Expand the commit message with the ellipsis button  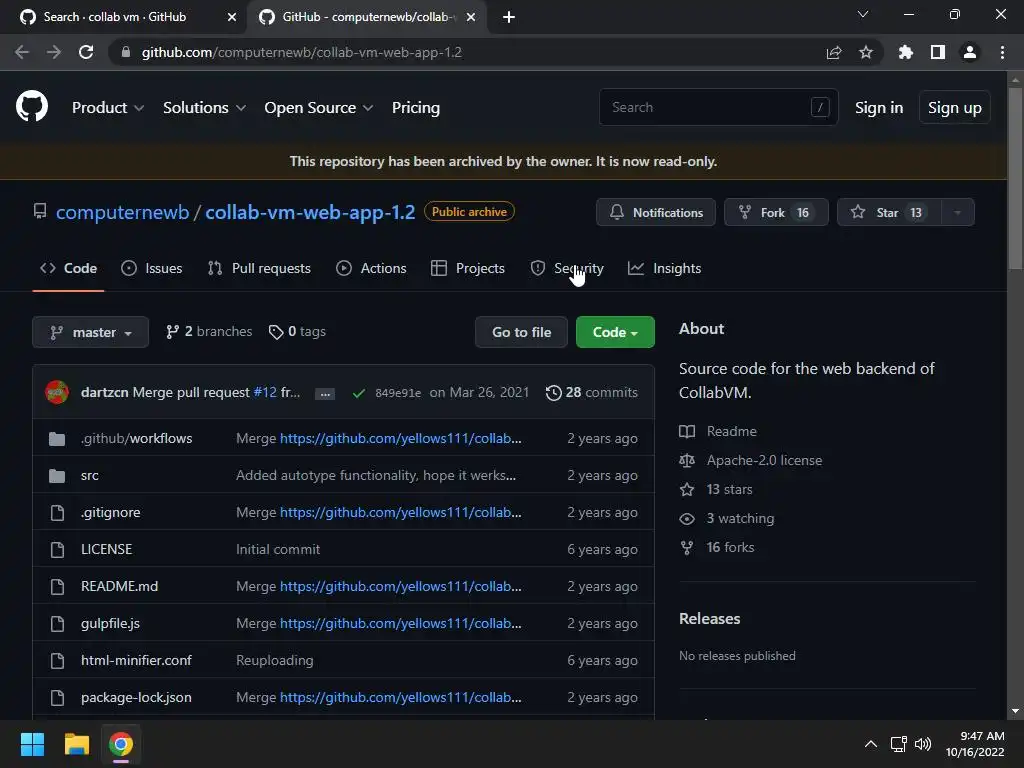click(325, 394)
